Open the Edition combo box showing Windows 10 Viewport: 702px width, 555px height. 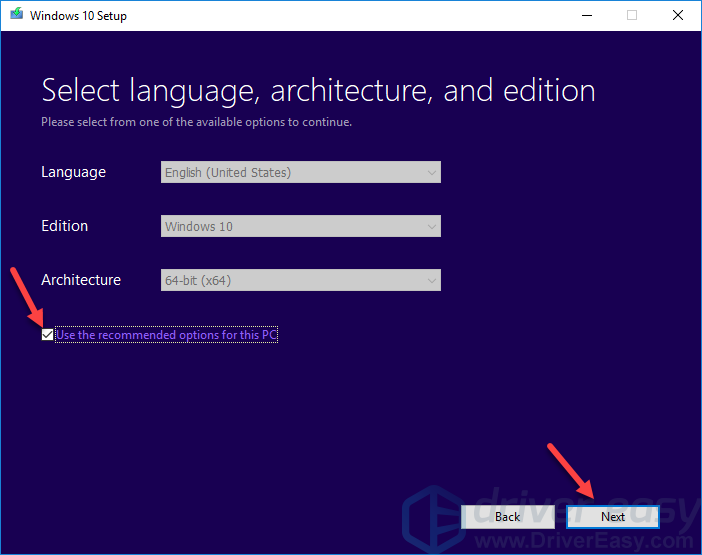pos(300,226)
